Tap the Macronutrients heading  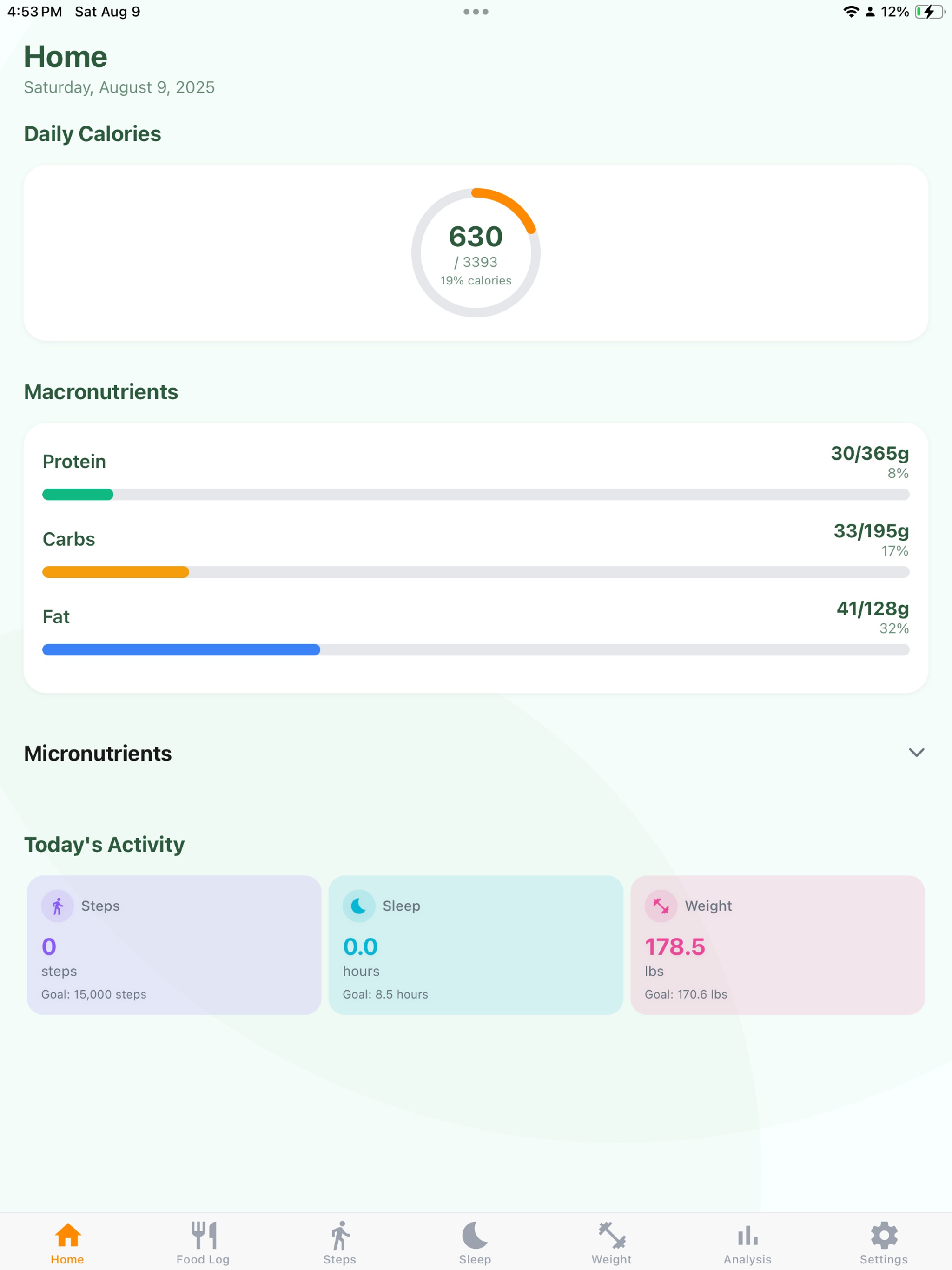coord(101,392)
